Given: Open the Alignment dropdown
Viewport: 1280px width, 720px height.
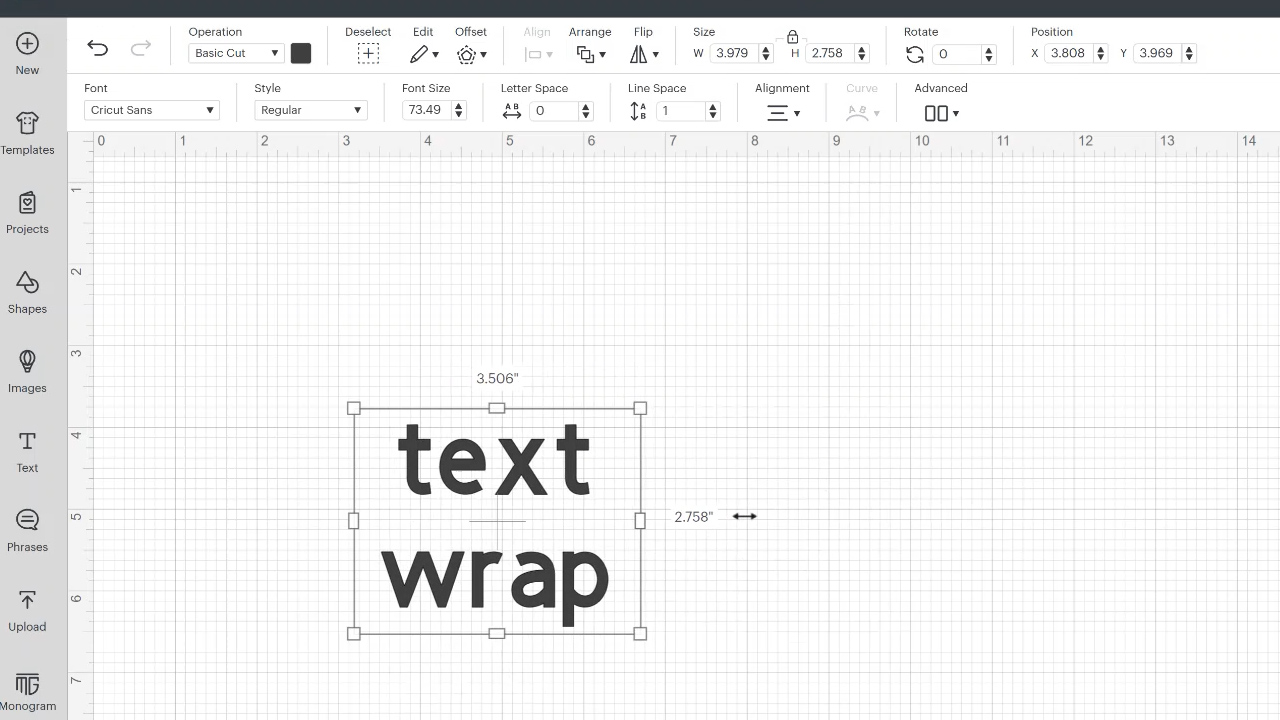Looking at the screenshot, I should (x=783, y=113).
